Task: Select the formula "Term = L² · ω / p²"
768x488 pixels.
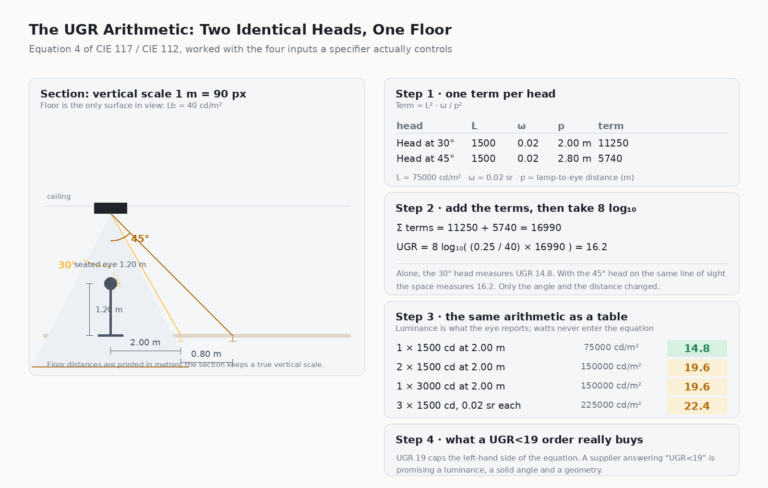Action: tap(429, 105)
